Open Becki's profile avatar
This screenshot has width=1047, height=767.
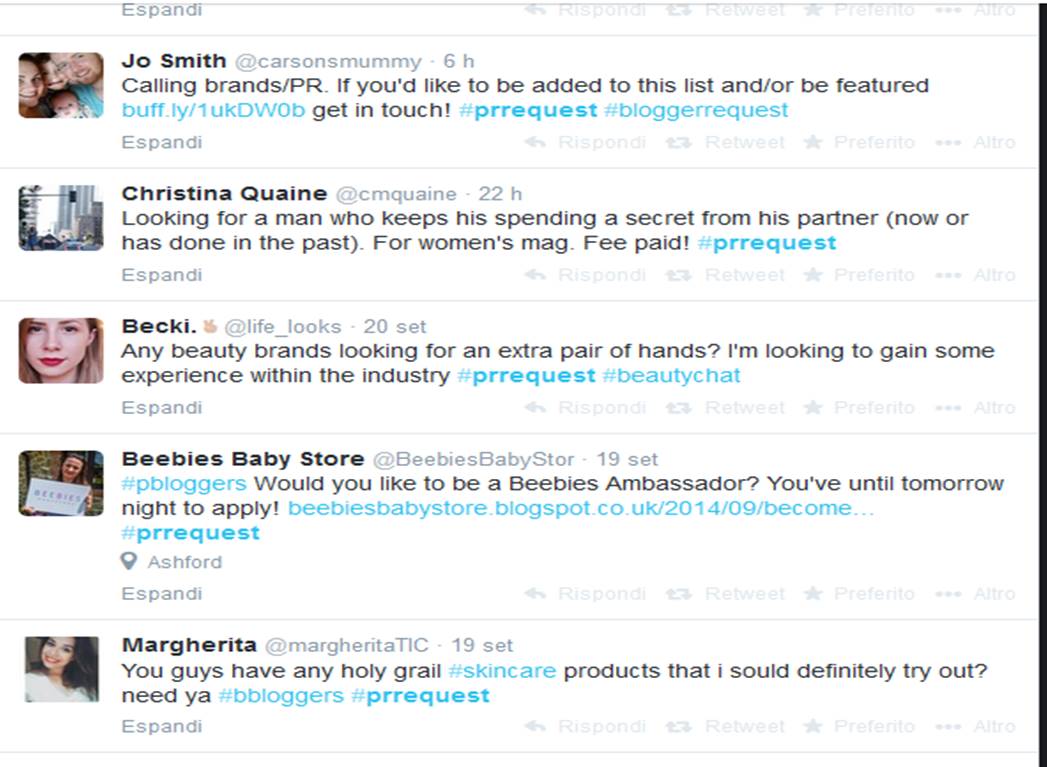61,351
